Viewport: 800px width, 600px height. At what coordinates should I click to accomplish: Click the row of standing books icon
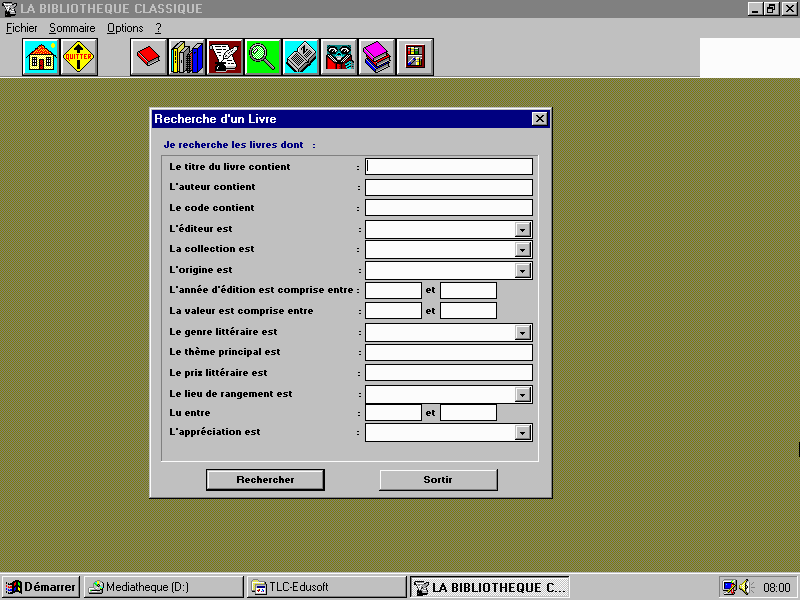coord(186,58)
